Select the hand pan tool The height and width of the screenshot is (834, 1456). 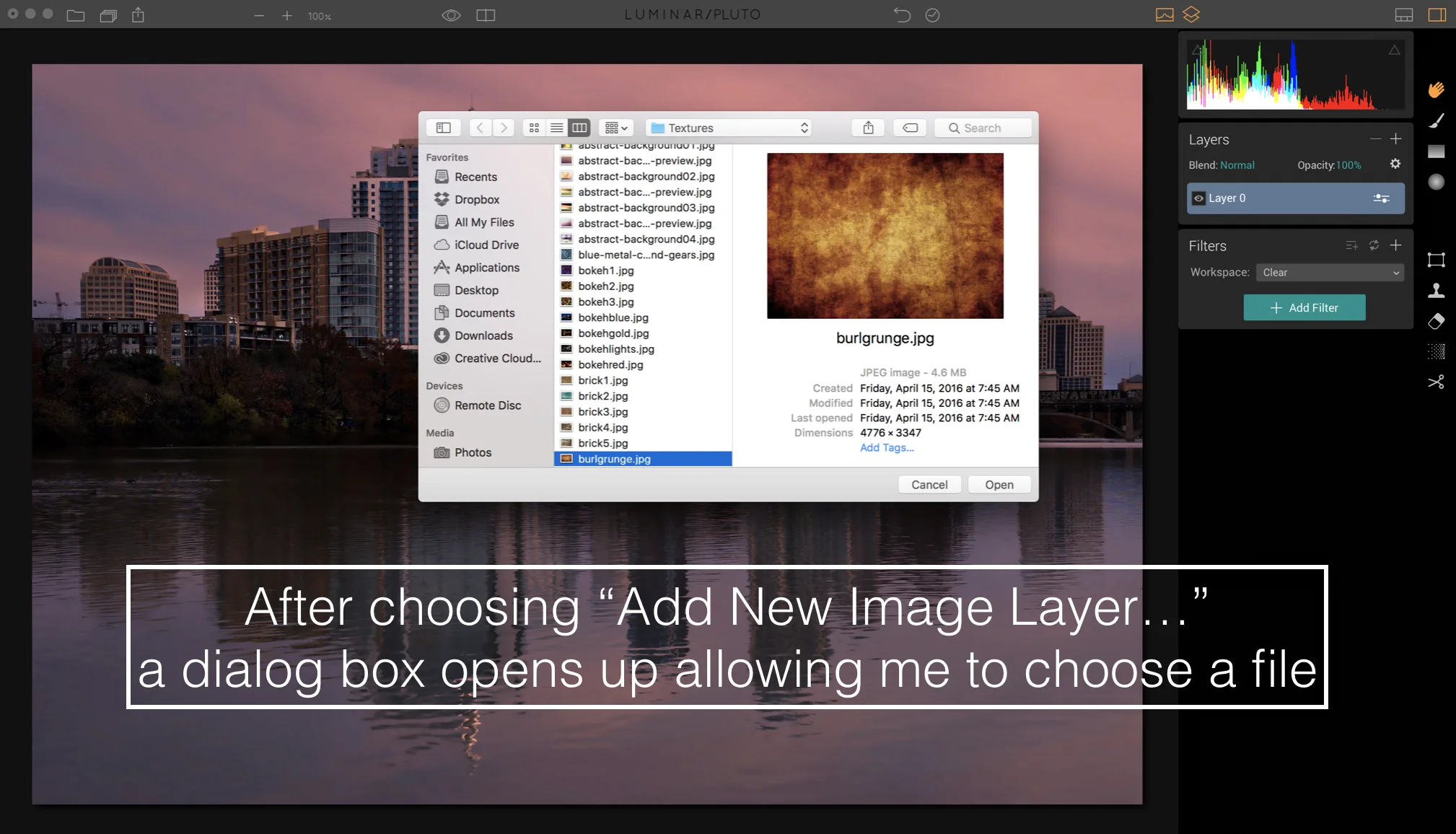[x=1436, y=89]
